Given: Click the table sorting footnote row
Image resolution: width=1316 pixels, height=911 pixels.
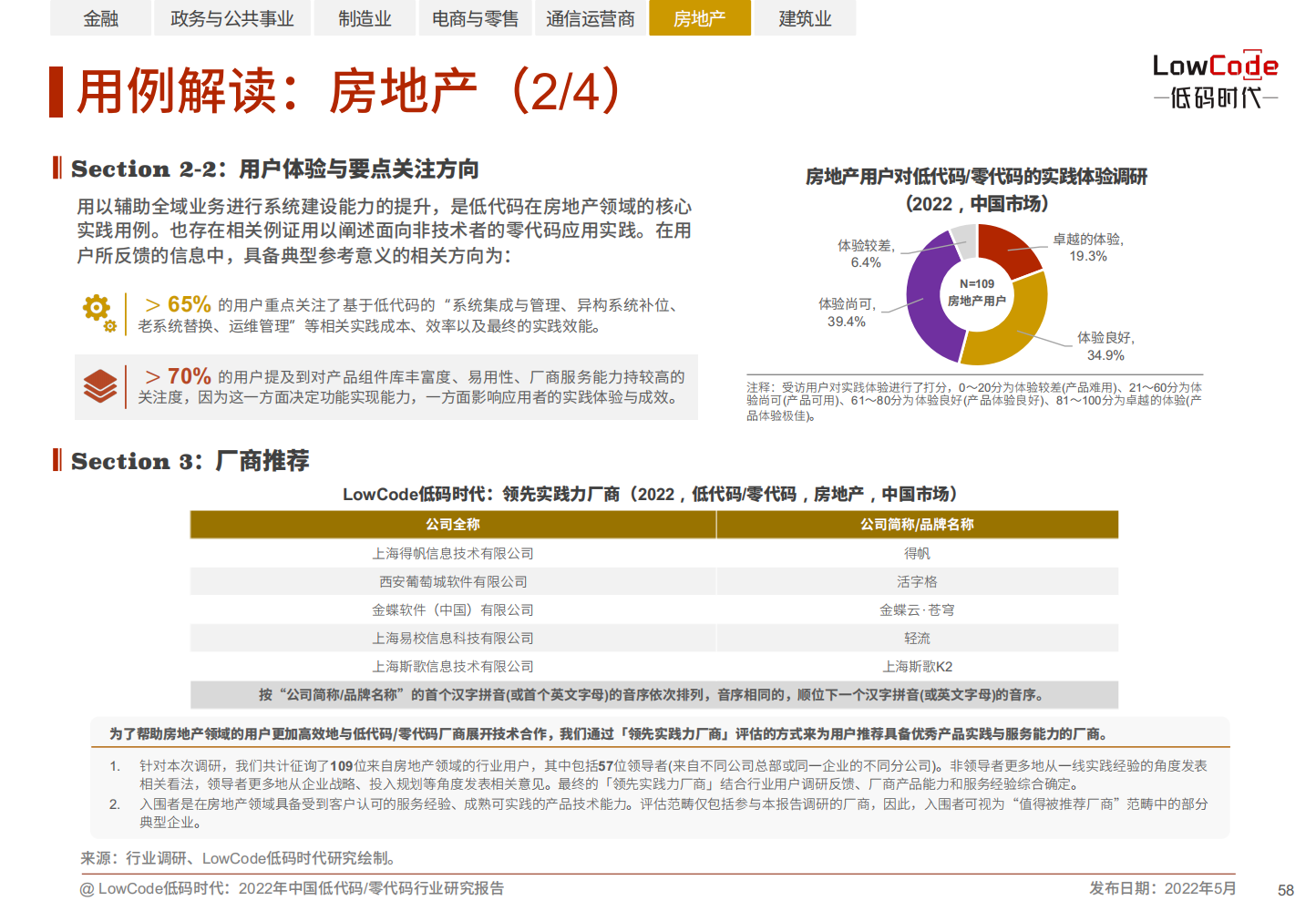Looking at the screenshot, I should tap(654, 695).
